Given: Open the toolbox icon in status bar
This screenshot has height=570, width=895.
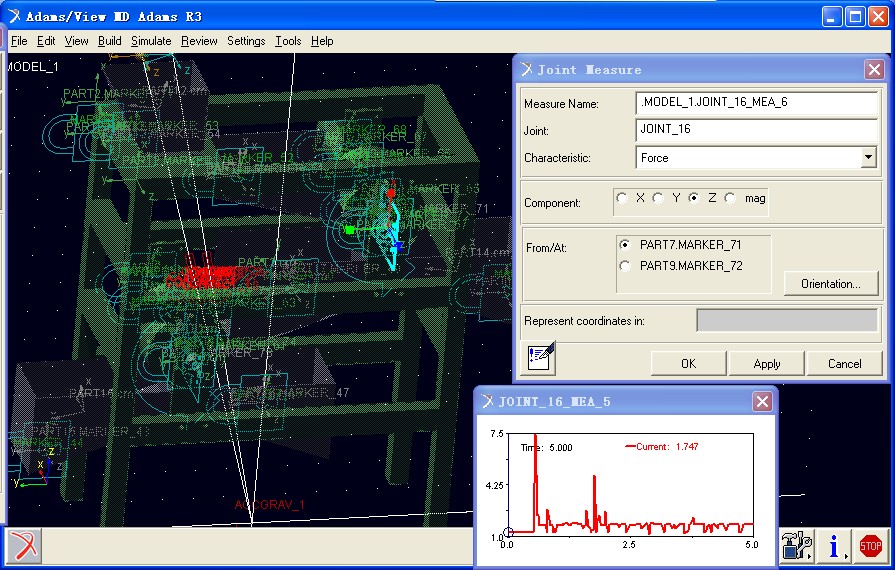Looking at the screenshot, I should [797, 545].
